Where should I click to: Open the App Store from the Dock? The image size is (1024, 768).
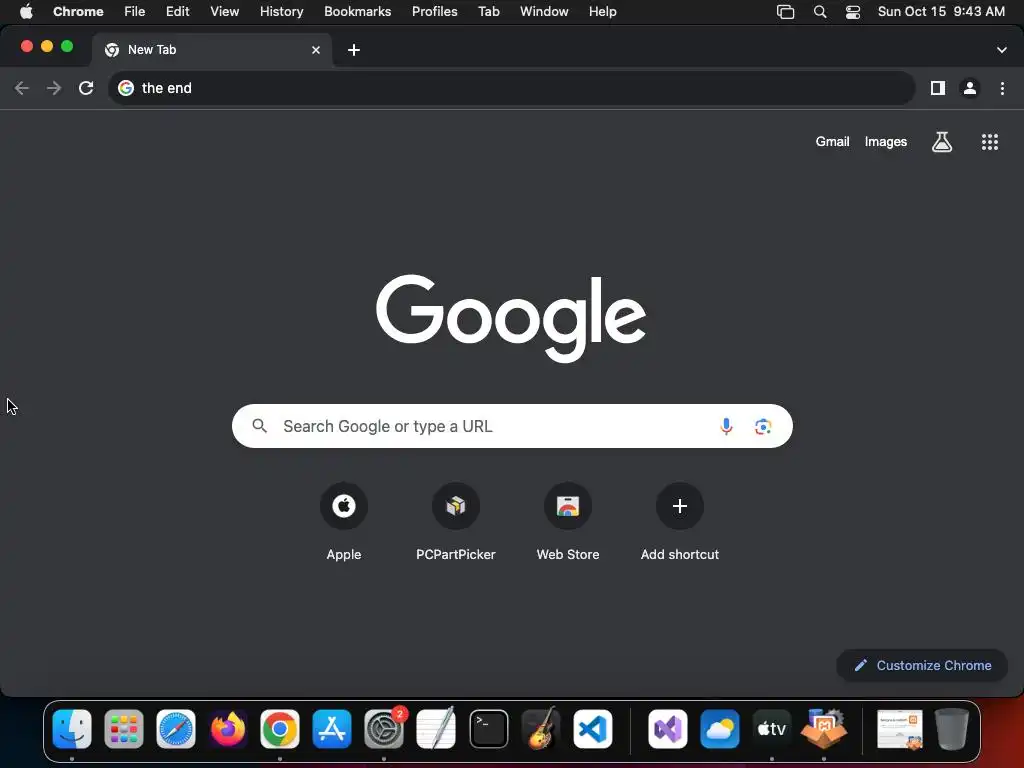point(332,729)
